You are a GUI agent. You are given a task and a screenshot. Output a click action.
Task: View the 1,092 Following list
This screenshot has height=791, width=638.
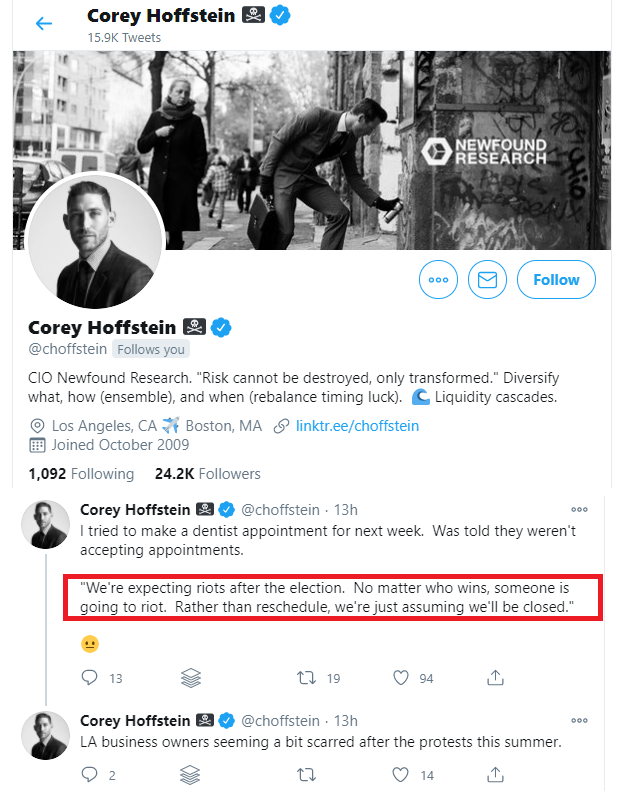point(81,474)
